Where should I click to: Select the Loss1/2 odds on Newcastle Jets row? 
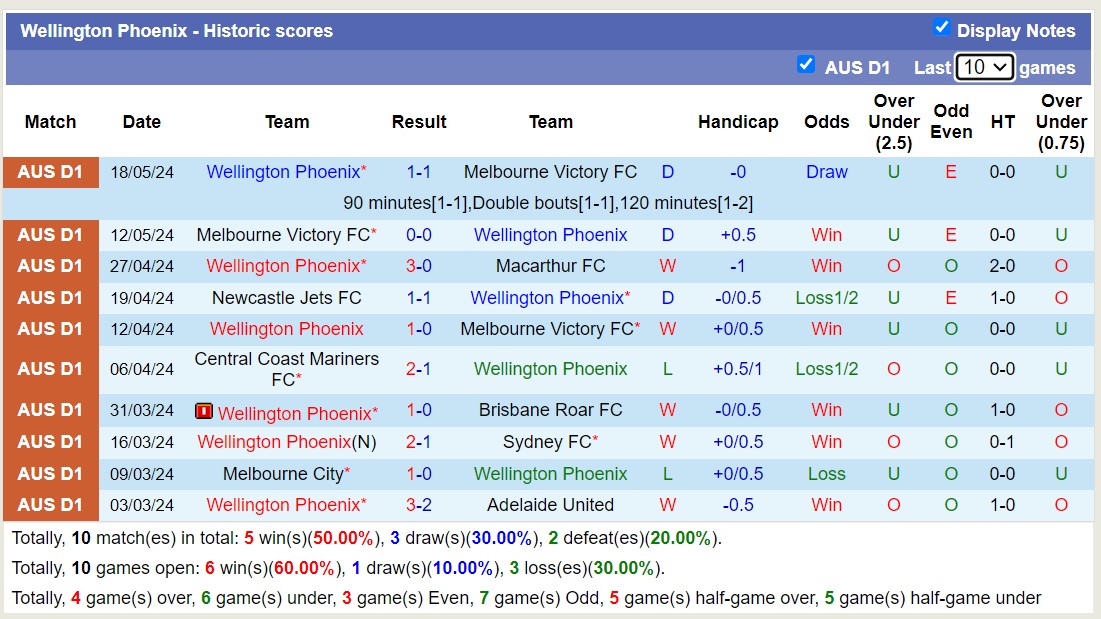826,297
